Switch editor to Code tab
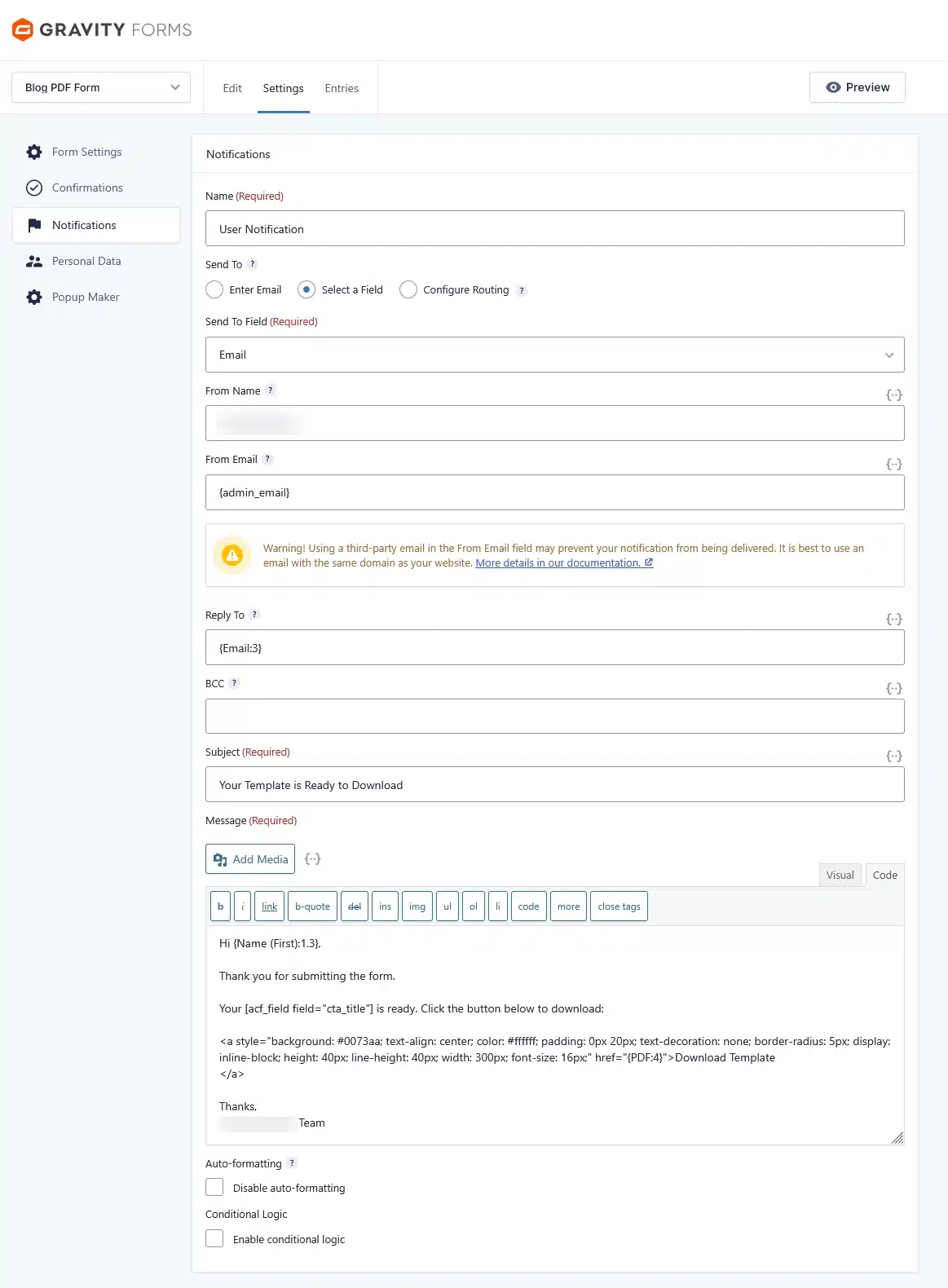 [885, 875]
